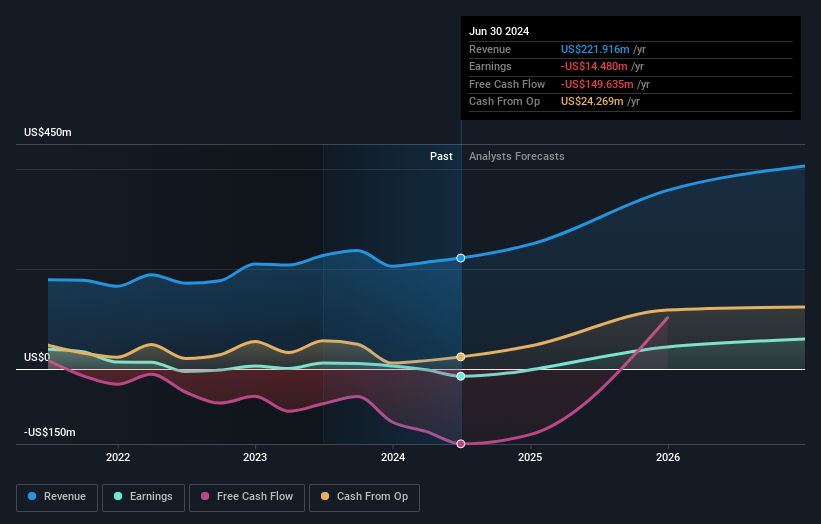Viewport: 821px width, 524px height.
Task: Select the 2023 x-axis label
Action: coord(255,458)
